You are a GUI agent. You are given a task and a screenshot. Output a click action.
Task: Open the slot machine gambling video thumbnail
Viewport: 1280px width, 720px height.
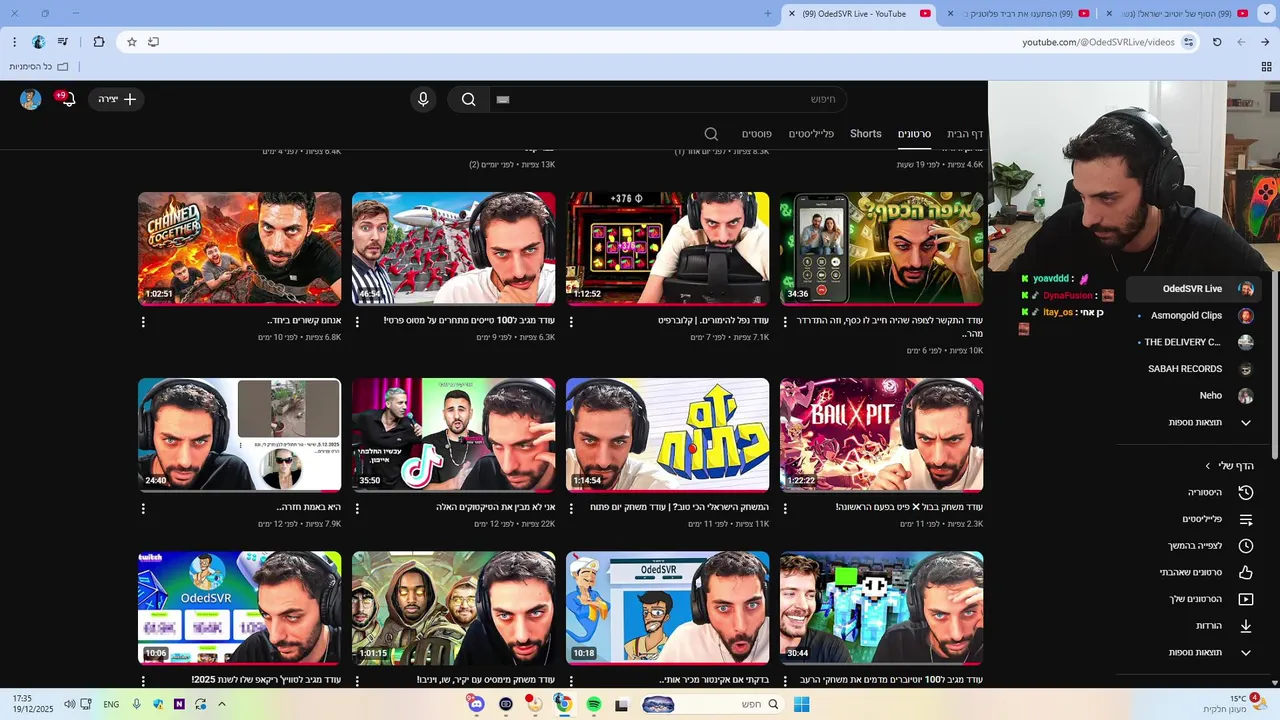(667, 249)
